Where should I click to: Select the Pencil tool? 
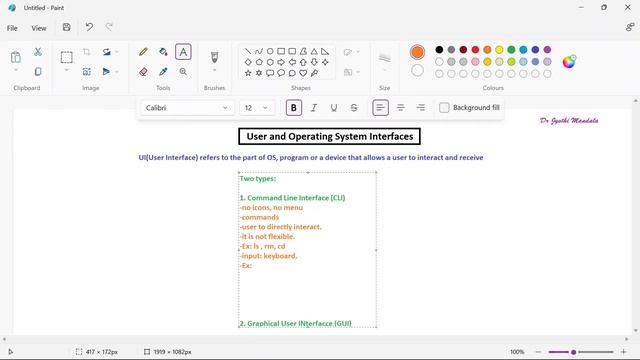pyautogui.click(x=143, y=51)
